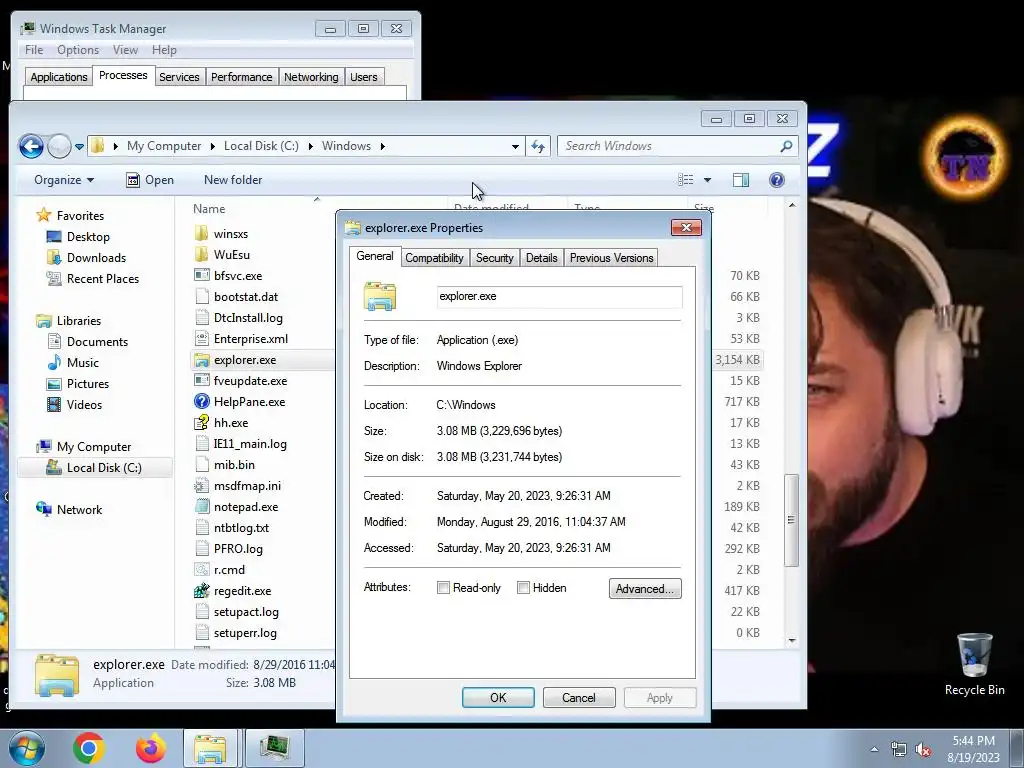
Task: Click the regedit.exe icon
Action: coord(202,590)
